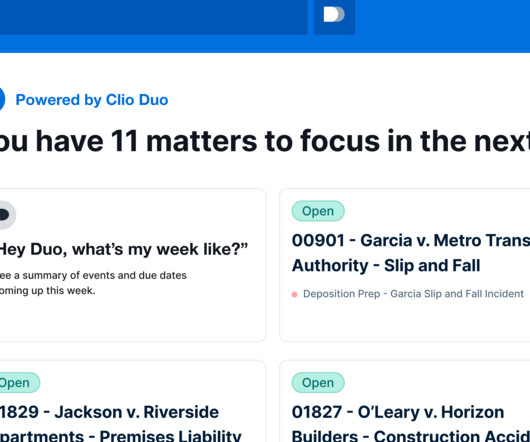This screenshot has height=442, width=530.
Task: Click the red dot beside Deposition Prep
Action: pos(294,294)
